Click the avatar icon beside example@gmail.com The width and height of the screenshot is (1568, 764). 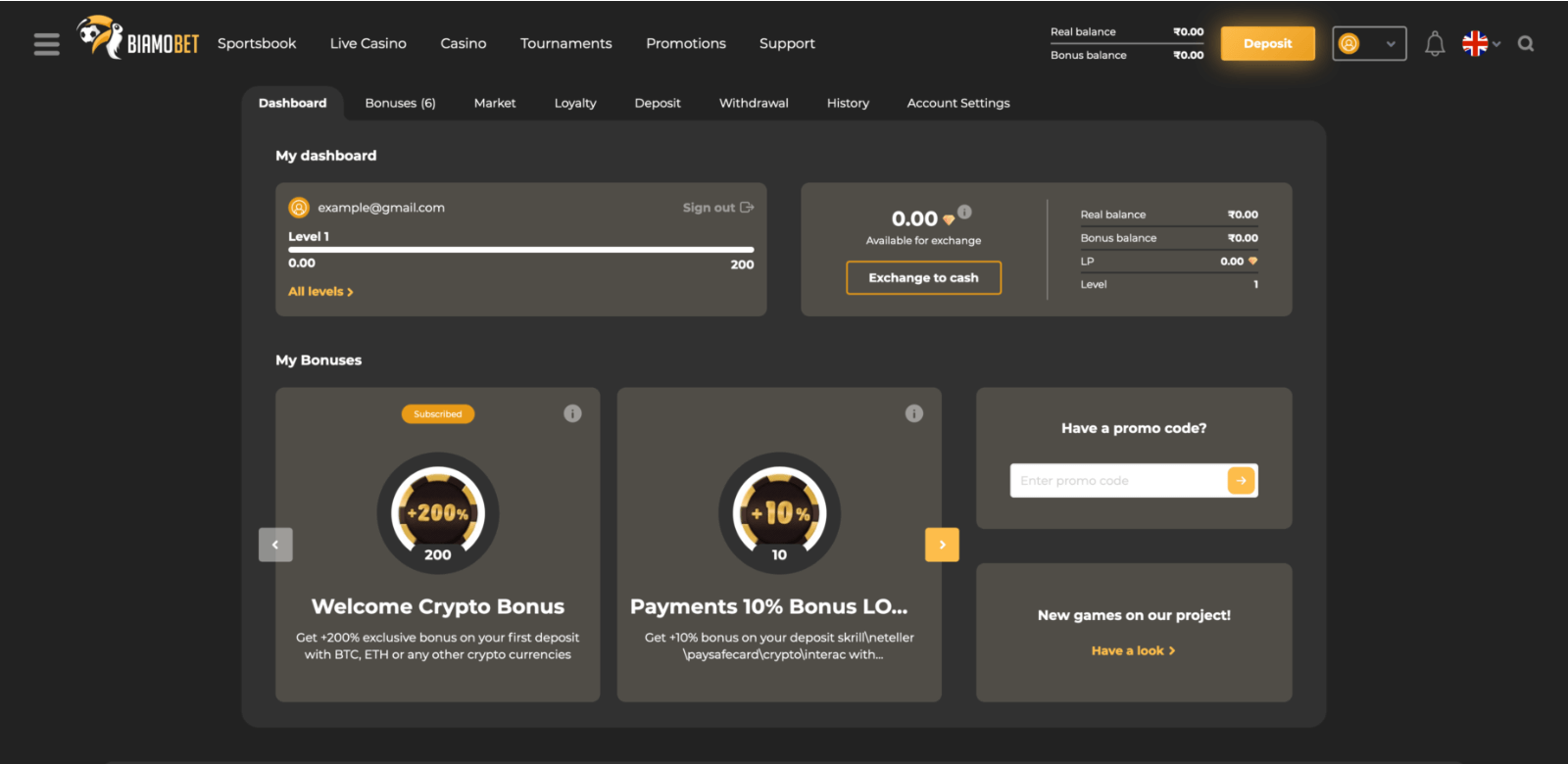(299, 208)
